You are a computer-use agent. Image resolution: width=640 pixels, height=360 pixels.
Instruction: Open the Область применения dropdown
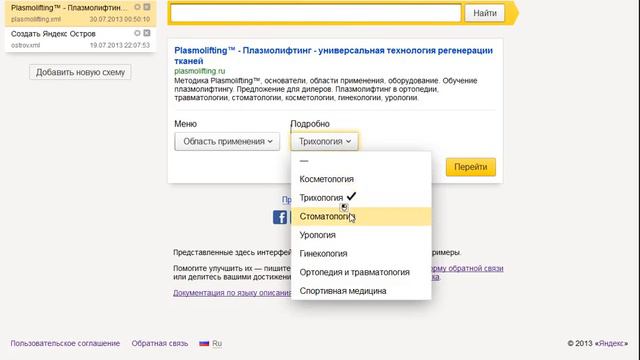(x=227, y=142)
